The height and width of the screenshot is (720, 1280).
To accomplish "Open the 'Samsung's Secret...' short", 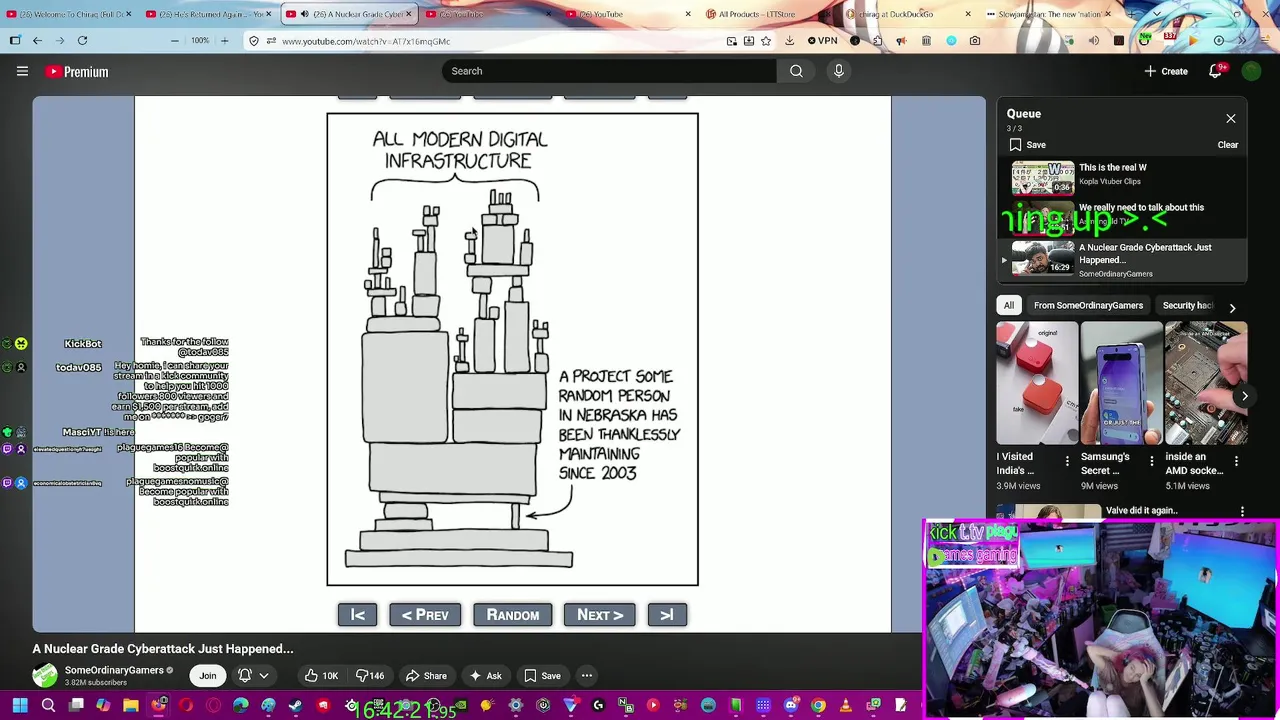I will [x=1121, y=383].
